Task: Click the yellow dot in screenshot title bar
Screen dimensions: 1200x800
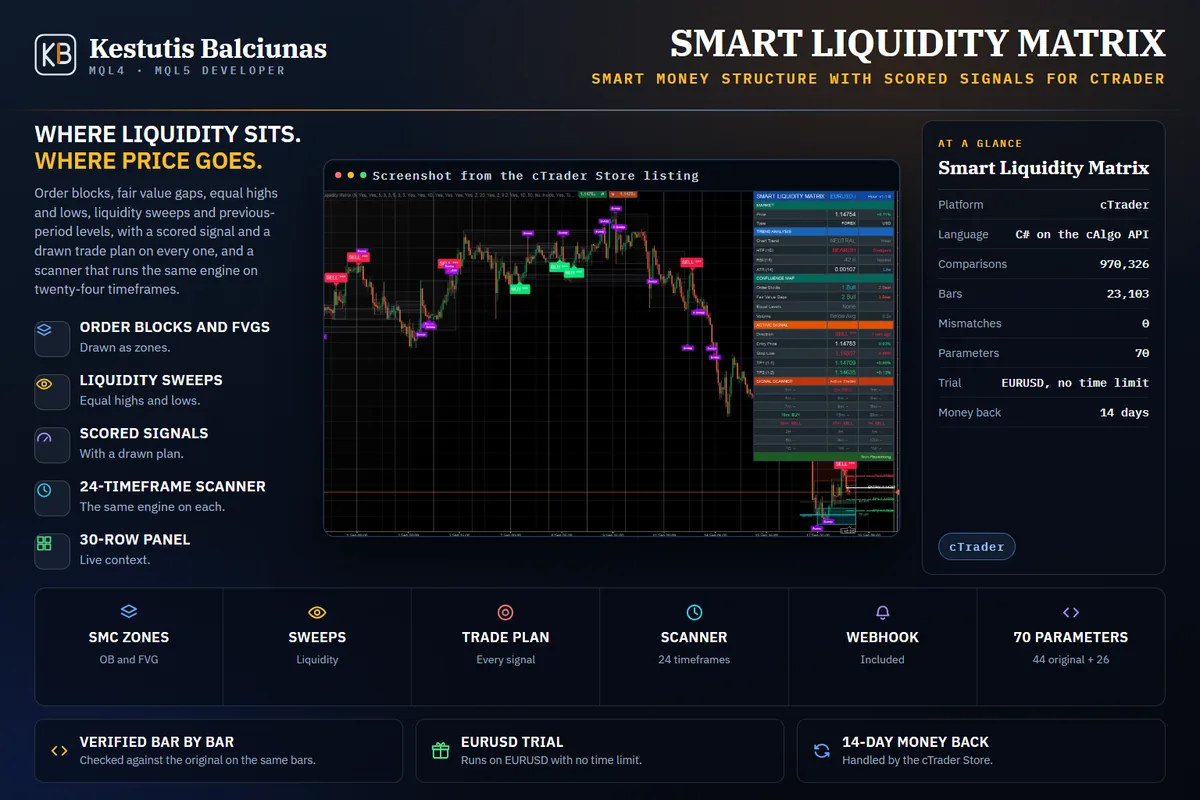Action: [351, 175]
